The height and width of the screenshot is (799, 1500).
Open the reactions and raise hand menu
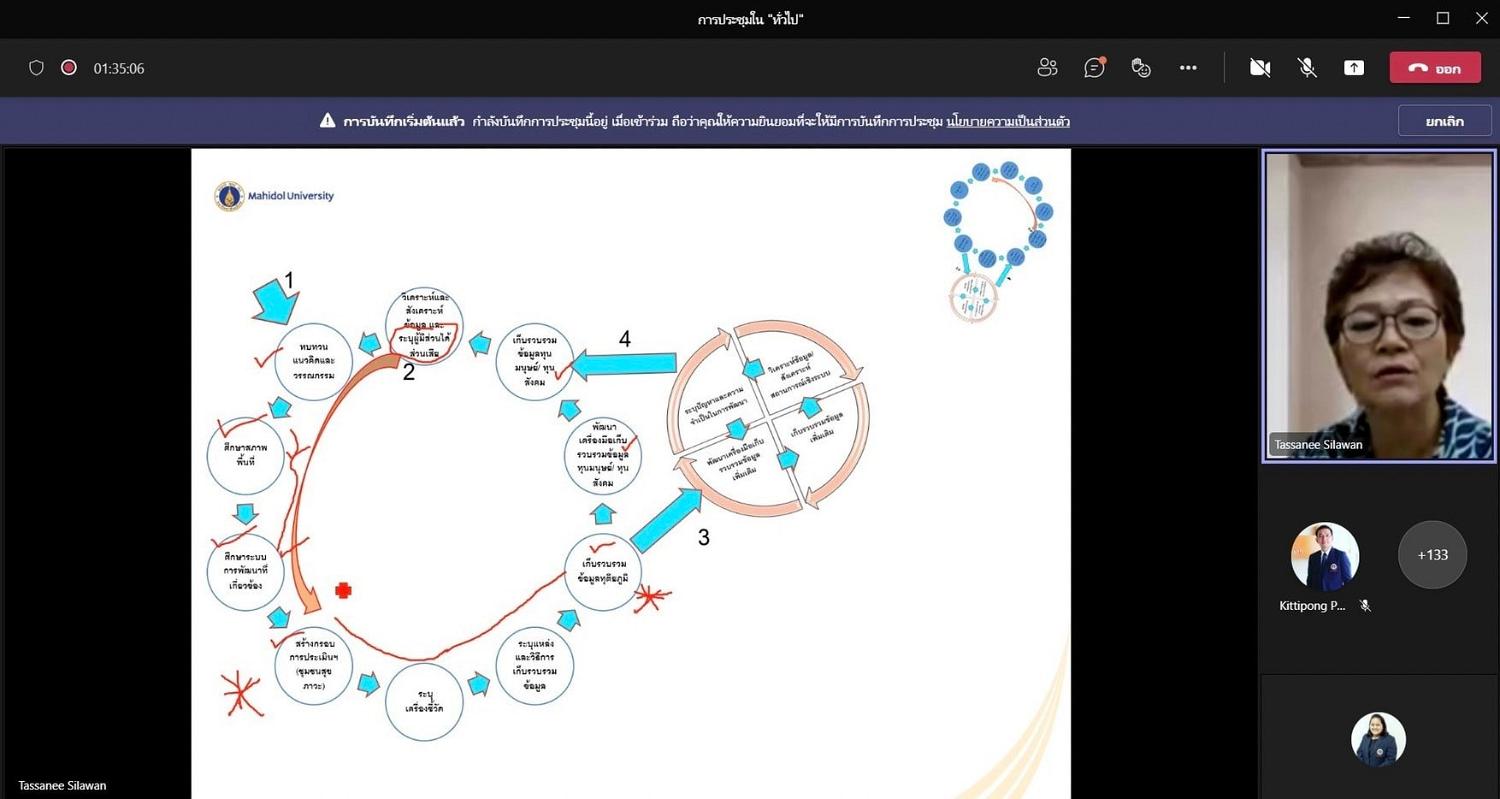pos(1141,68)
